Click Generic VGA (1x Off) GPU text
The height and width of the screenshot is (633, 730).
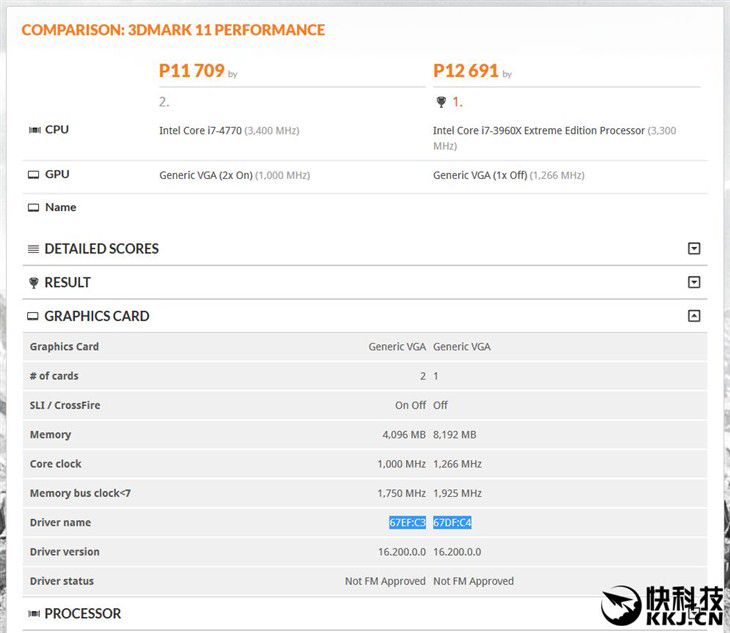click(x=480, y=175)
